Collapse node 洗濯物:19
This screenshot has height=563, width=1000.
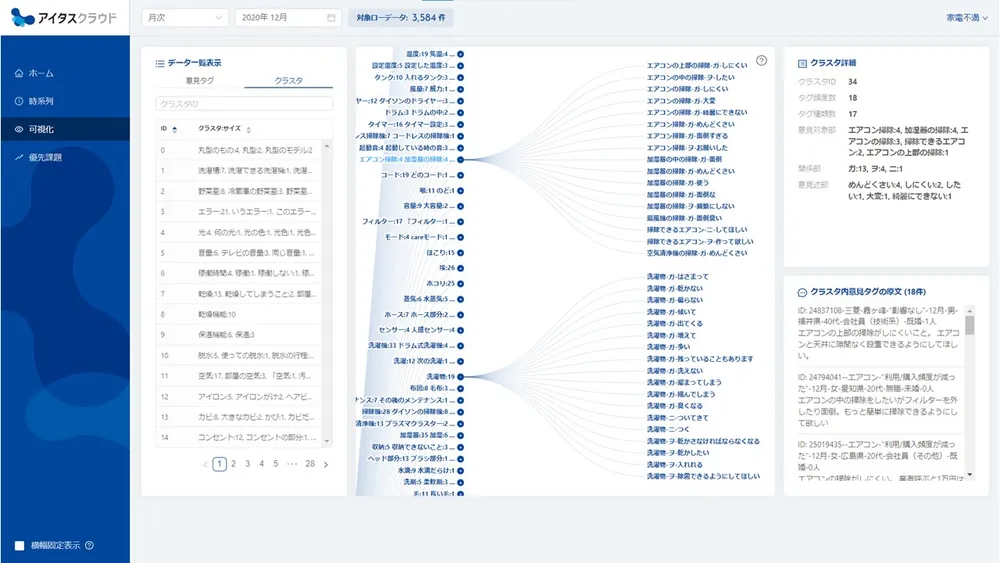(460, 377)
